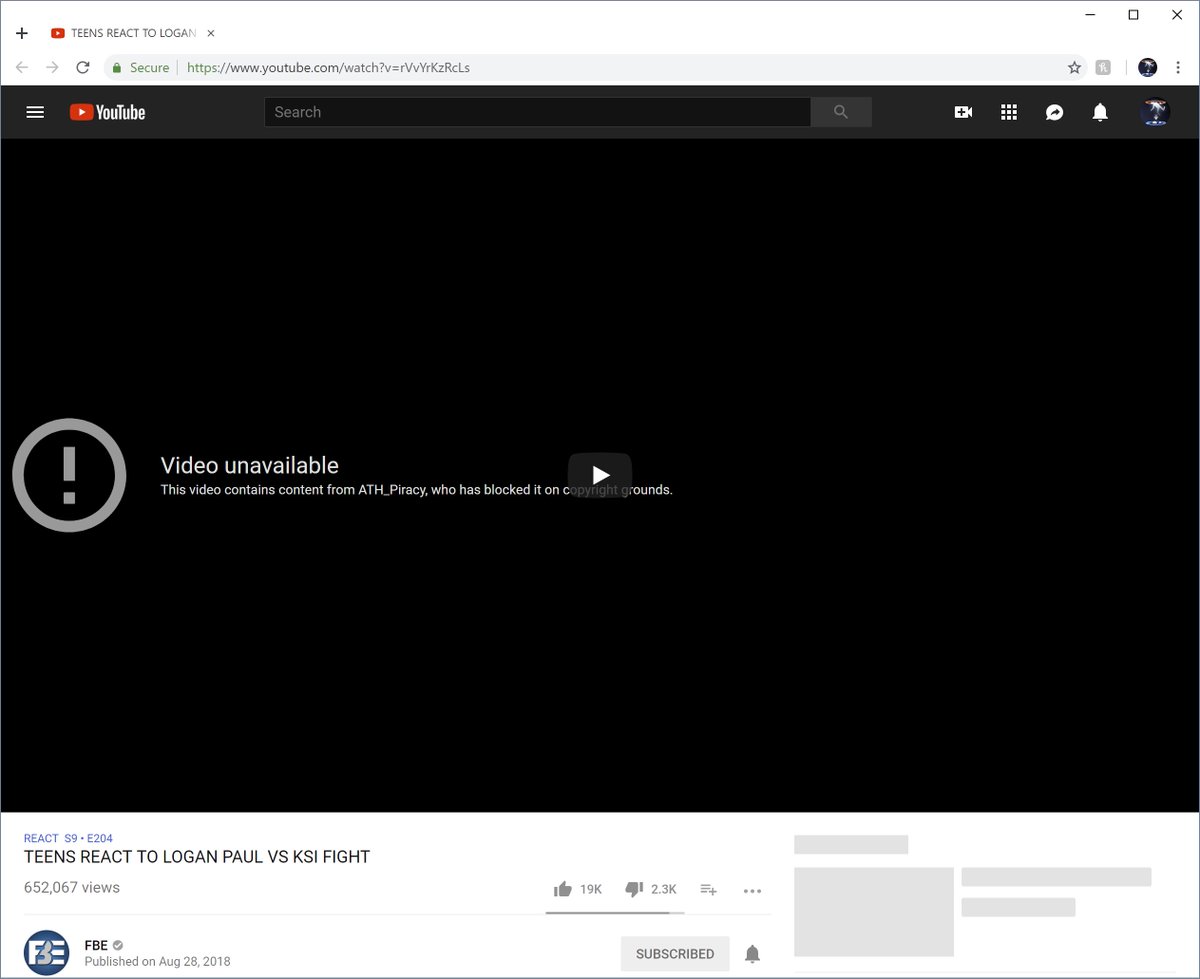Screen dimensions: 1200x979
Task: Go to YouTube home via logo
Action: [x=108, y=112]
